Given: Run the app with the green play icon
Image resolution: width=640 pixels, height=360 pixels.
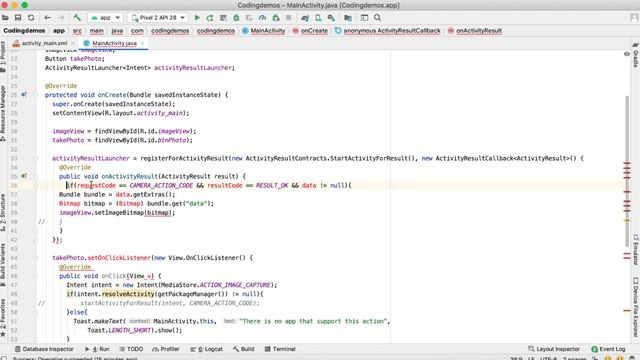Looking at the screenshot, I should point(197,18).
